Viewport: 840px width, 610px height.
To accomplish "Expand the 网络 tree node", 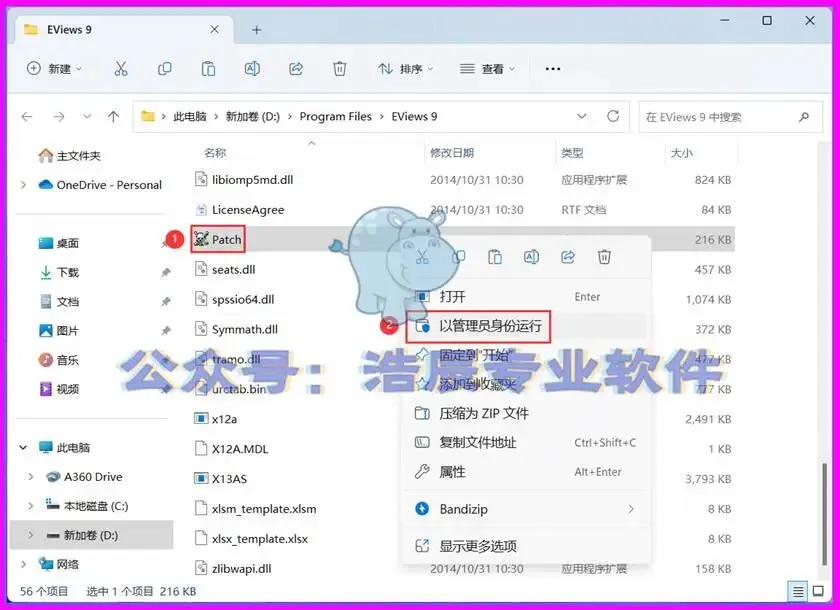I will tap(23, 564).
